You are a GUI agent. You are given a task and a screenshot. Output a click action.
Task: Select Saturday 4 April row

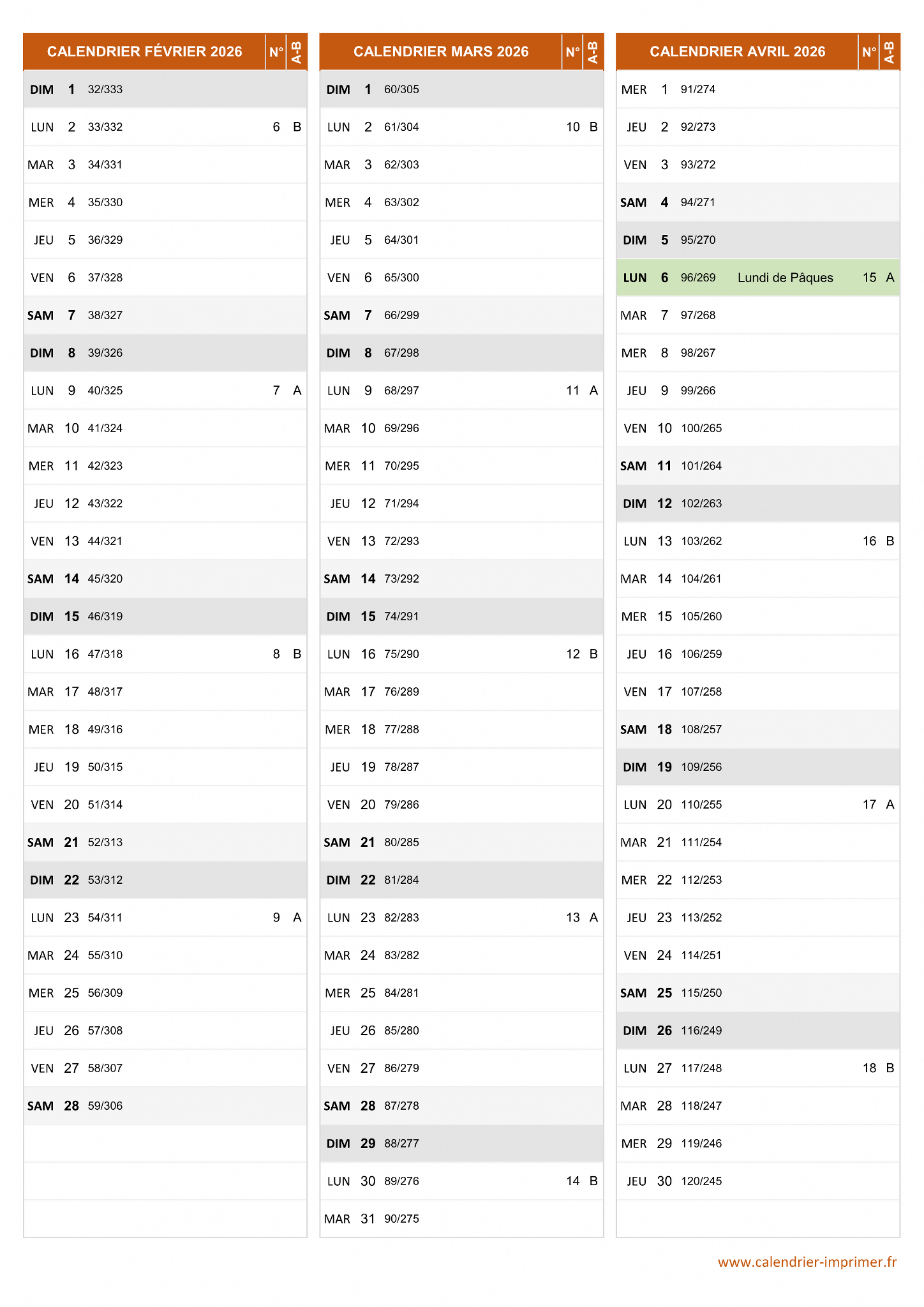click(x=758, y=202)
